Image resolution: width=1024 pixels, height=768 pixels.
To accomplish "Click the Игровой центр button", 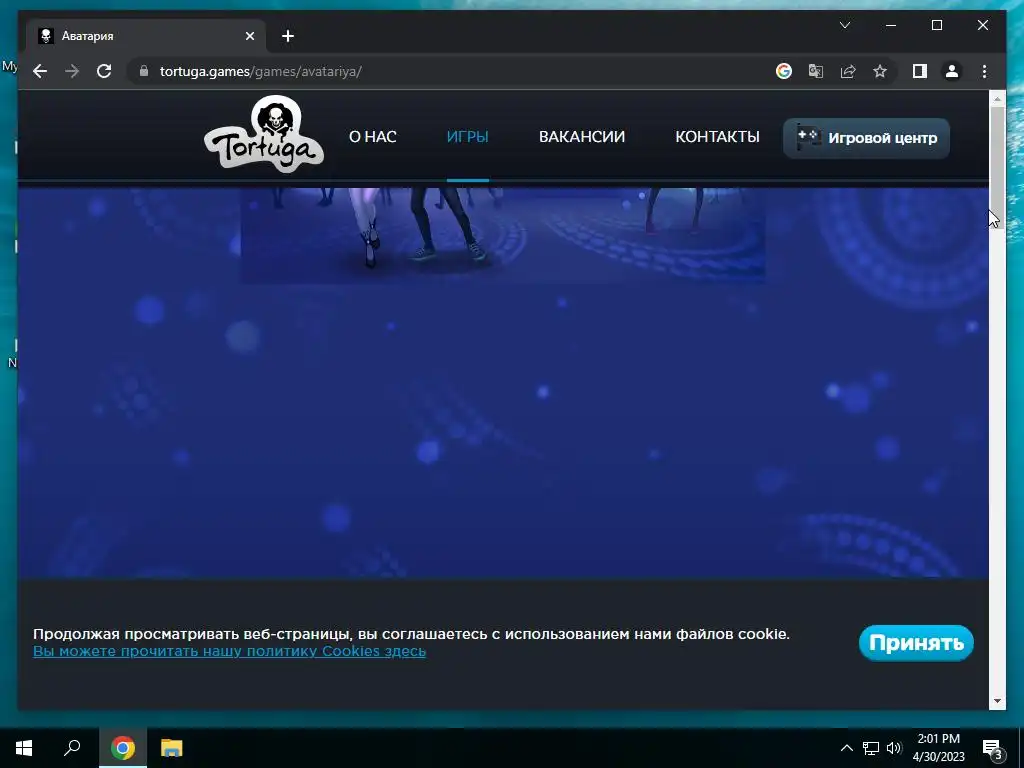I will pyautogui.click(x=866, y=138).
